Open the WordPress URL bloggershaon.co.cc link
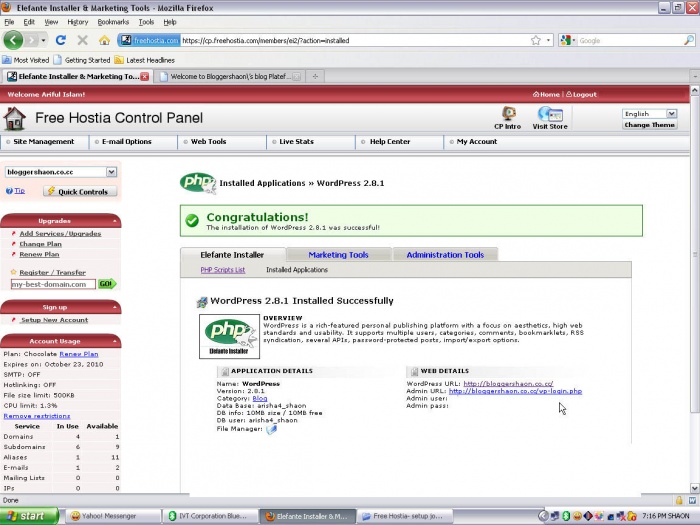Viewport: 700px width, 525px height. (x=508, y=383)
